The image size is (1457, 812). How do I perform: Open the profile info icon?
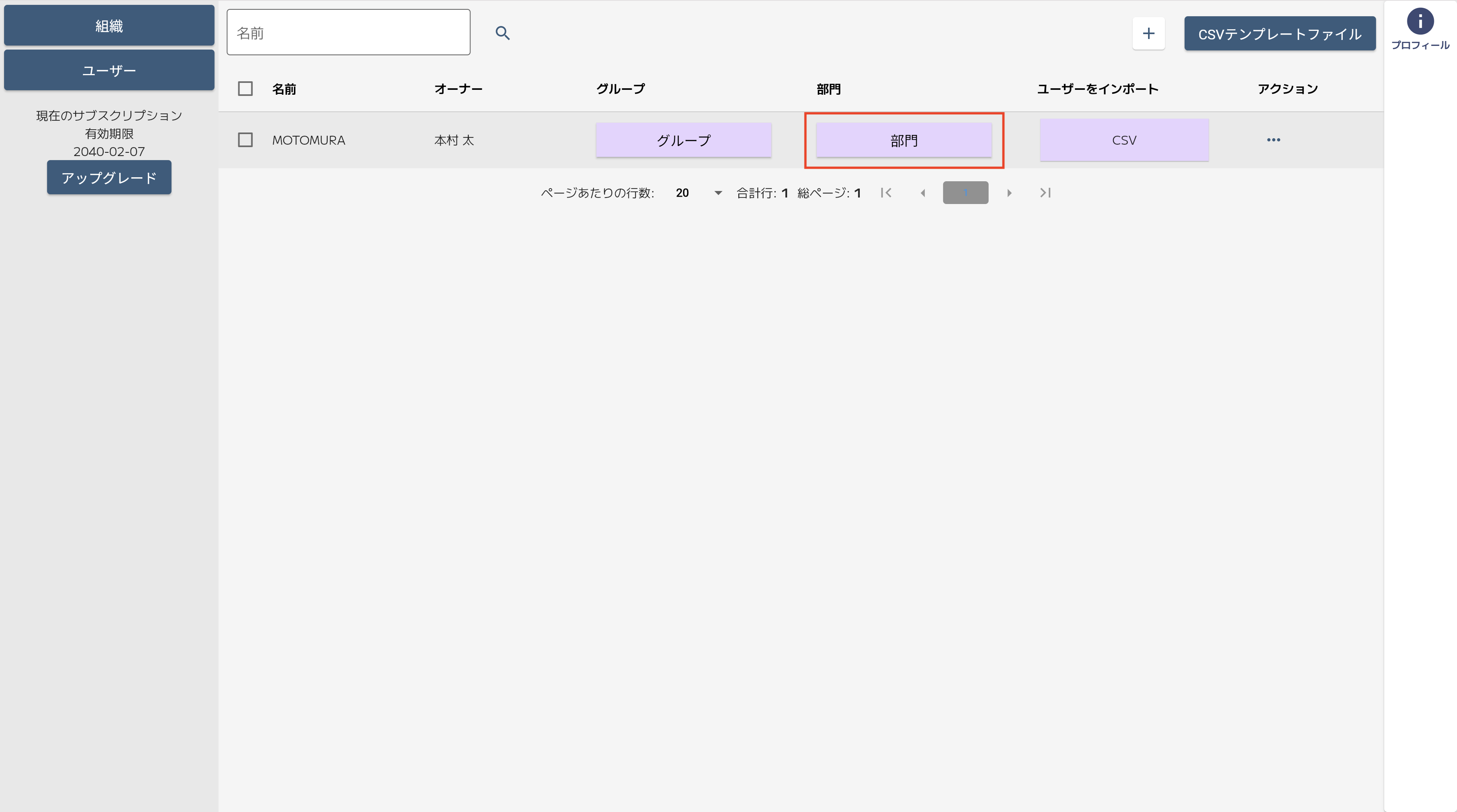(1420, 22)
